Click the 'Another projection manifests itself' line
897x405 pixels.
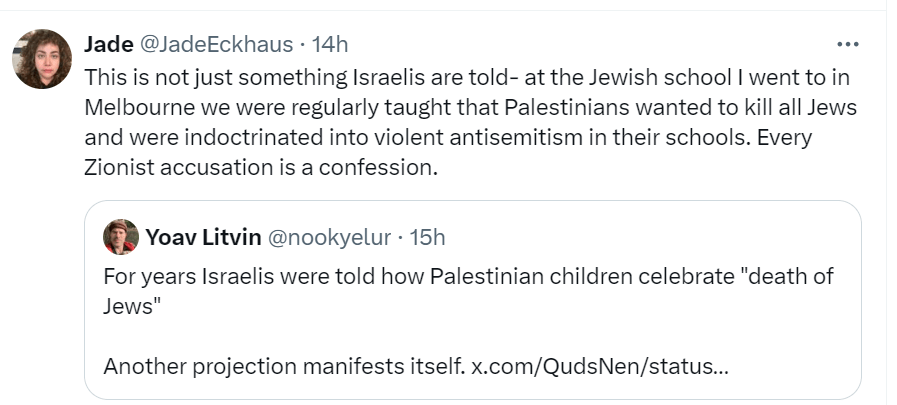(x=284, y=366)
